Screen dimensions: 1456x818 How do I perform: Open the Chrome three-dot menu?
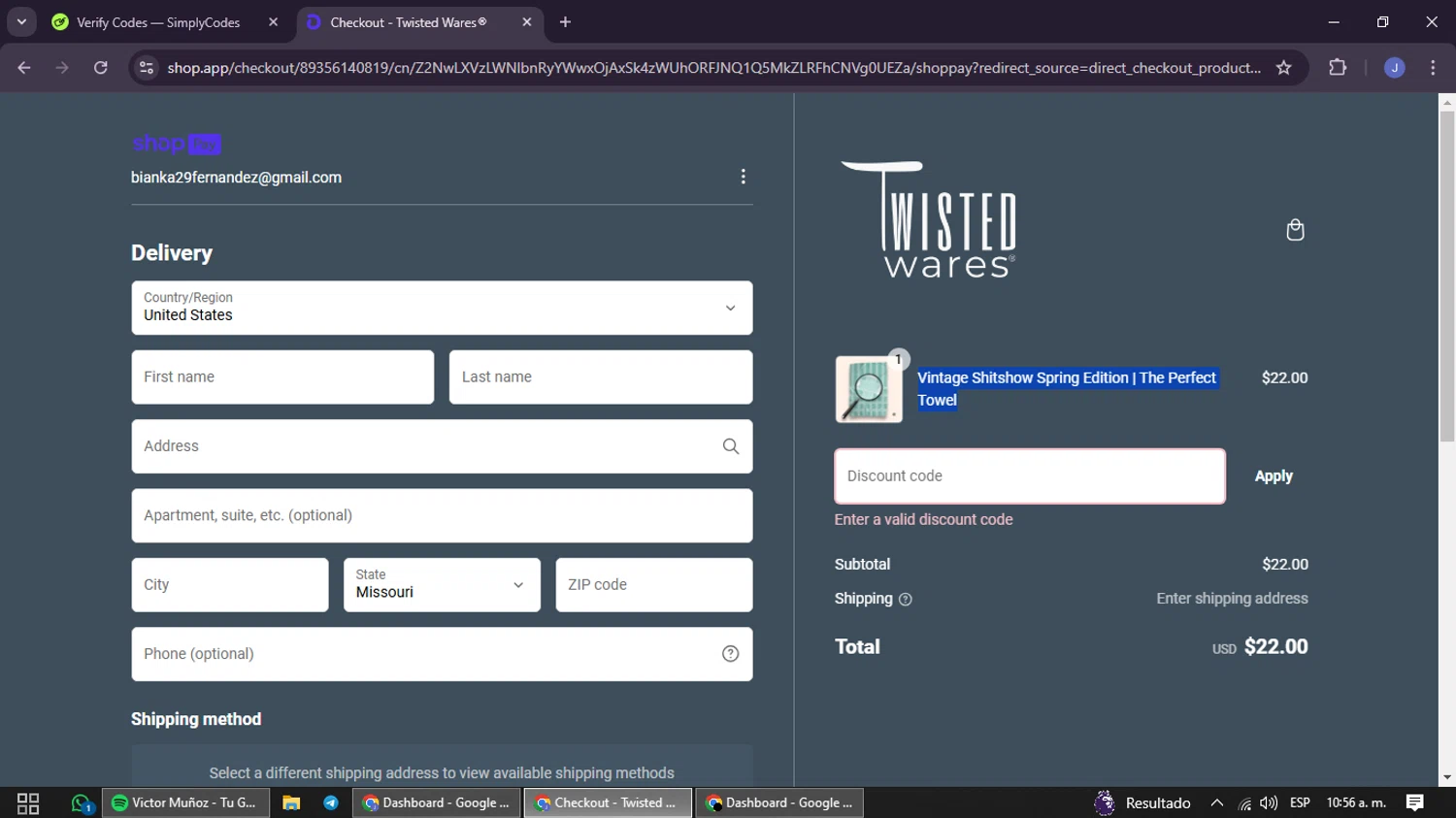point(1433,68)
